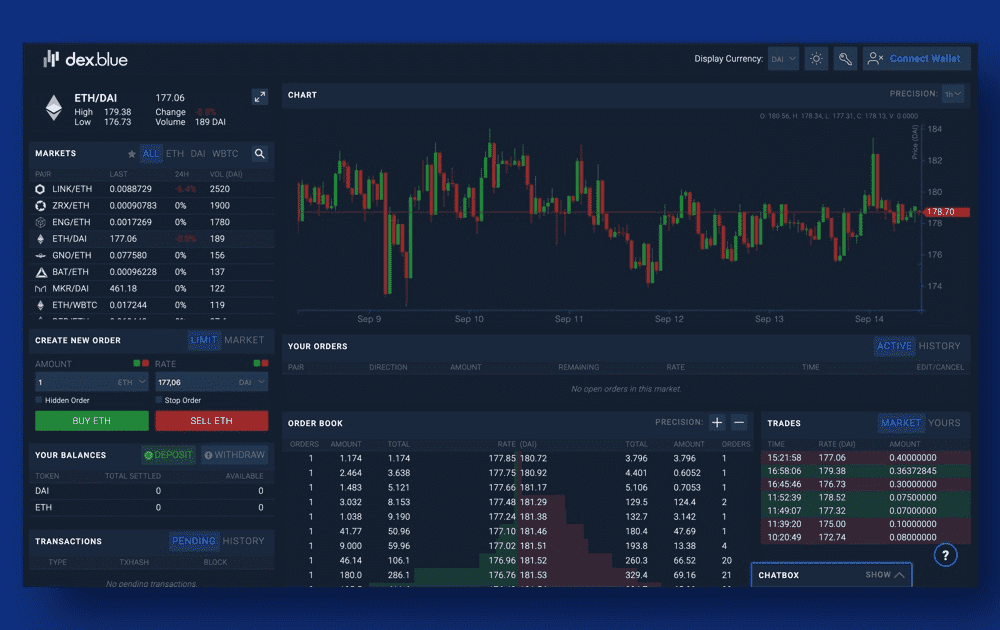Open settings via the wrench icon
This screenshot has width=1000, height=630.
point(845,58)
